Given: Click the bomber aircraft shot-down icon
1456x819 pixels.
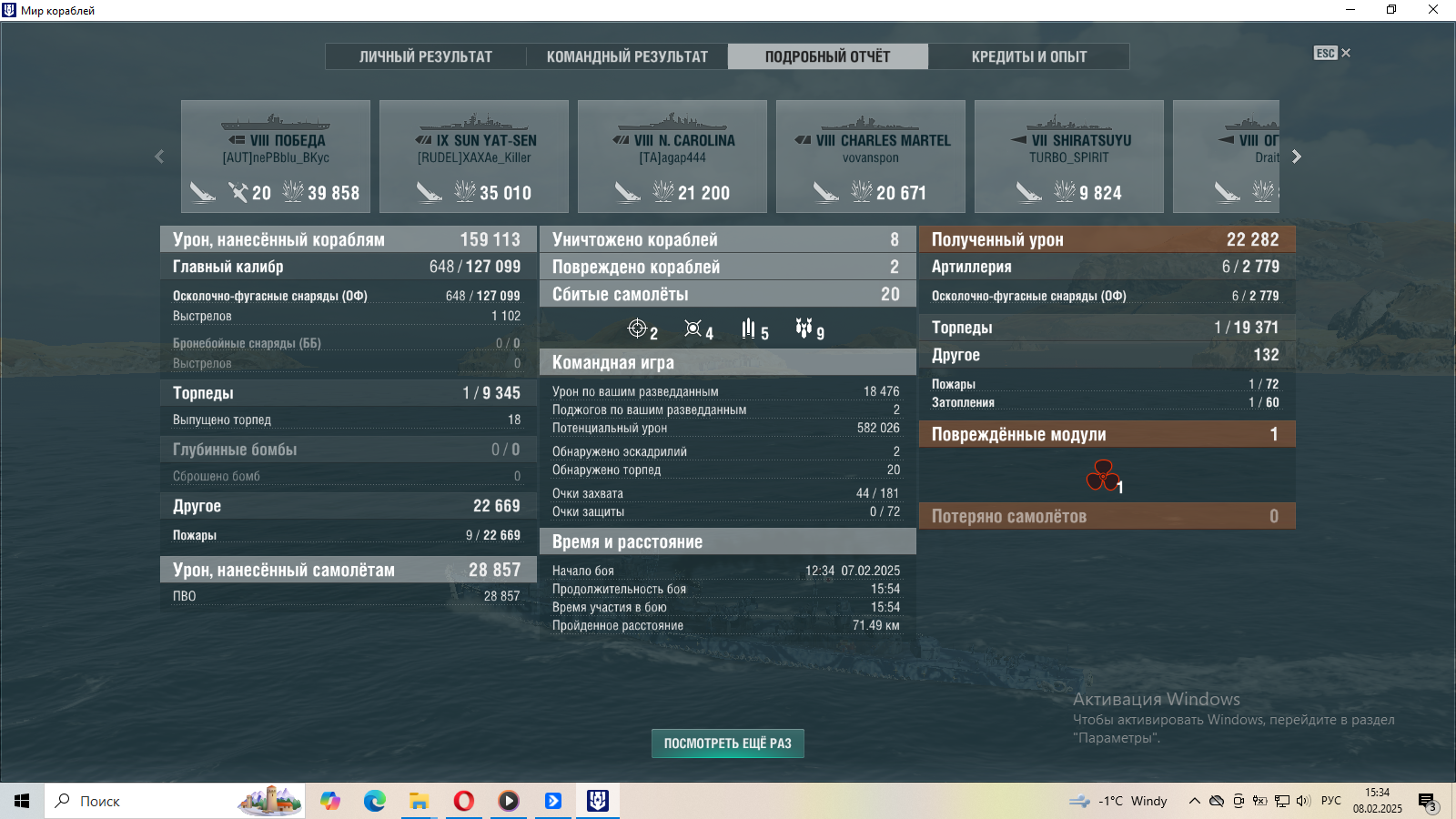Looking at the screenshot, I should click(804, 328).
